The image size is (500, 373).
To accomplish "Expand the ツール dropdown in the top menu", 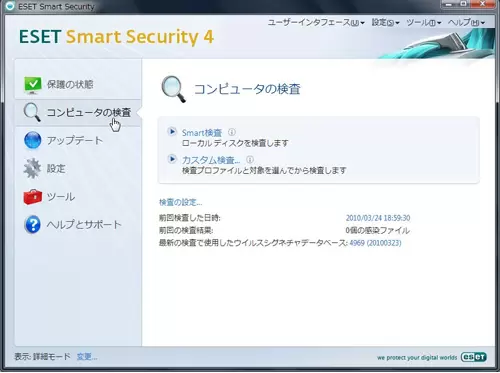I will point(424,23).
